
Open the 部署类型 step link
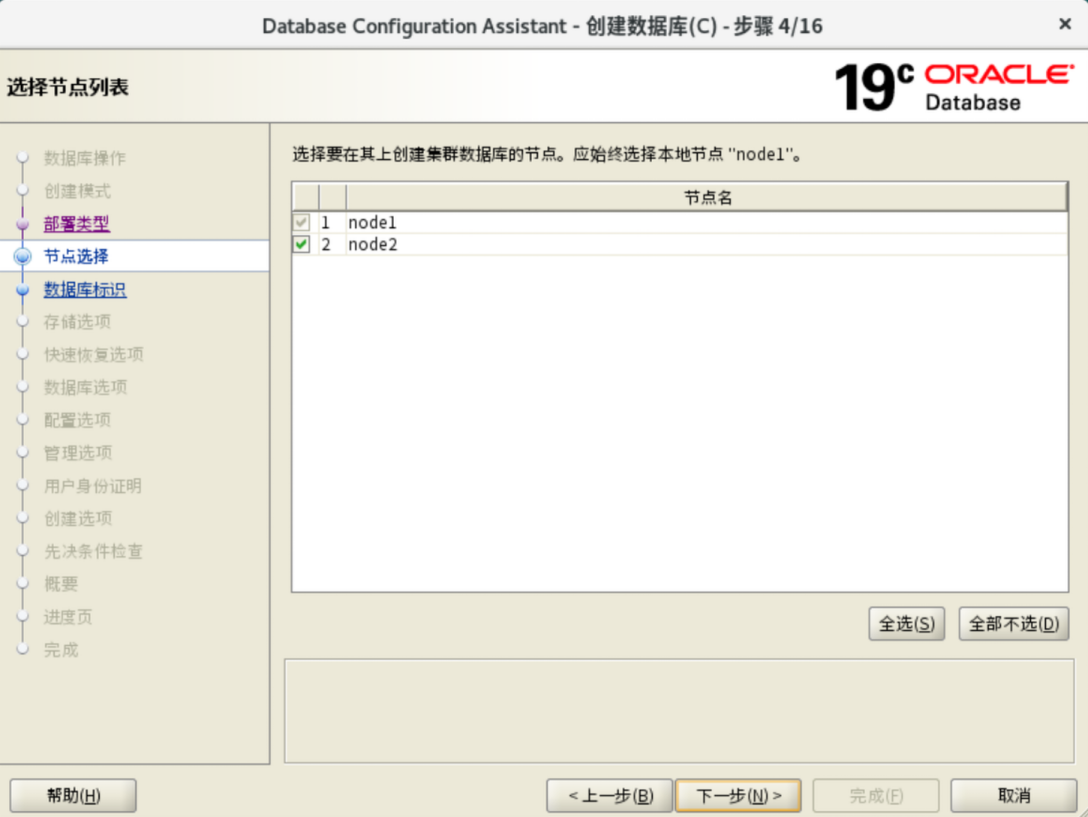76,224
